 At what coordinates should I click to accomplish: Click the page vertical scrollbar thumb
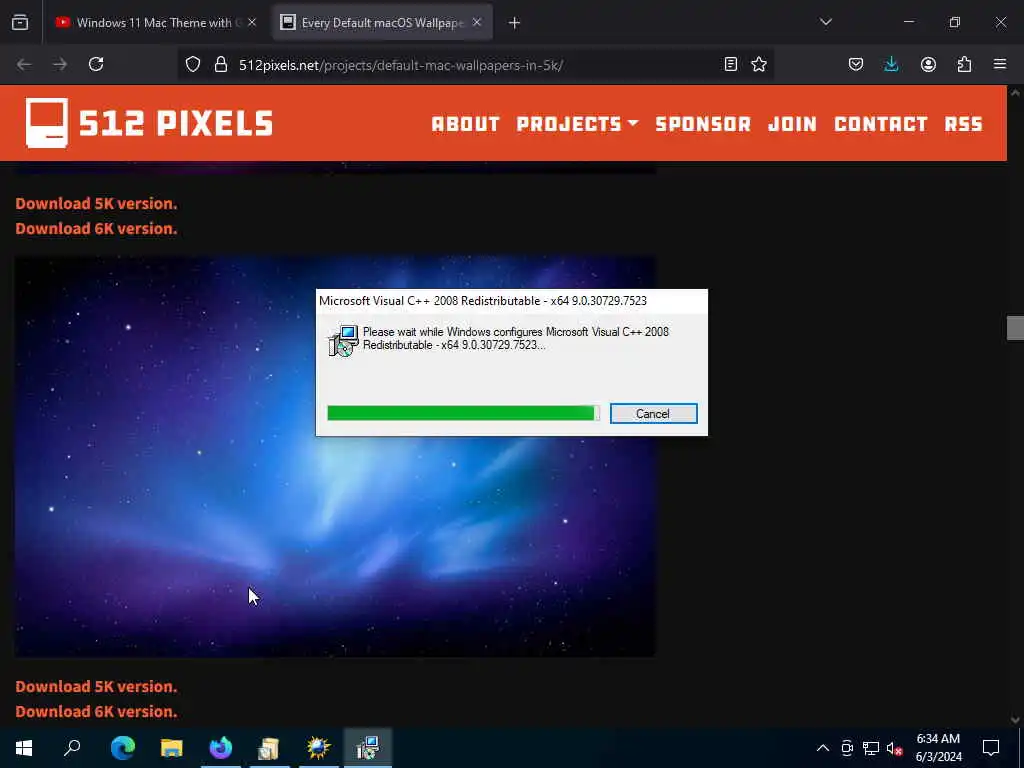1015,328
